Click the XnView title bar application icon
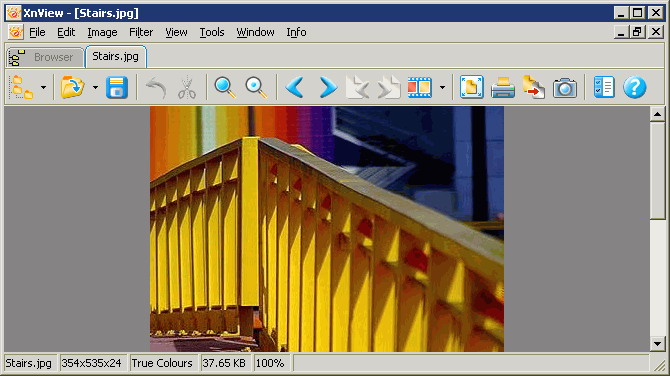670x376 pixels. point(14,13)
